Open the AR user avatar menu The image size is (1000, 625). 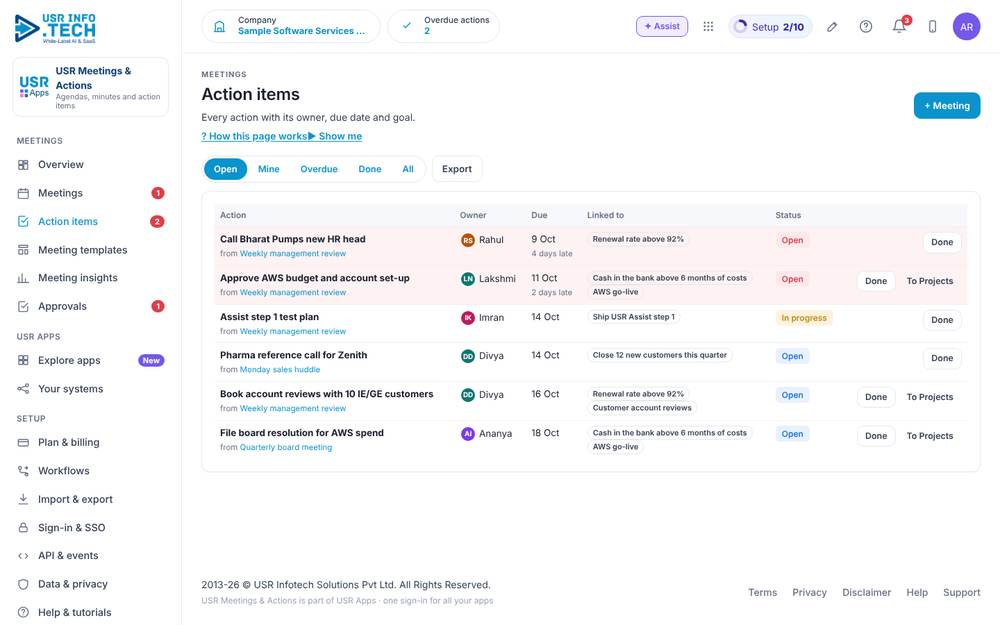pos(966,26)
